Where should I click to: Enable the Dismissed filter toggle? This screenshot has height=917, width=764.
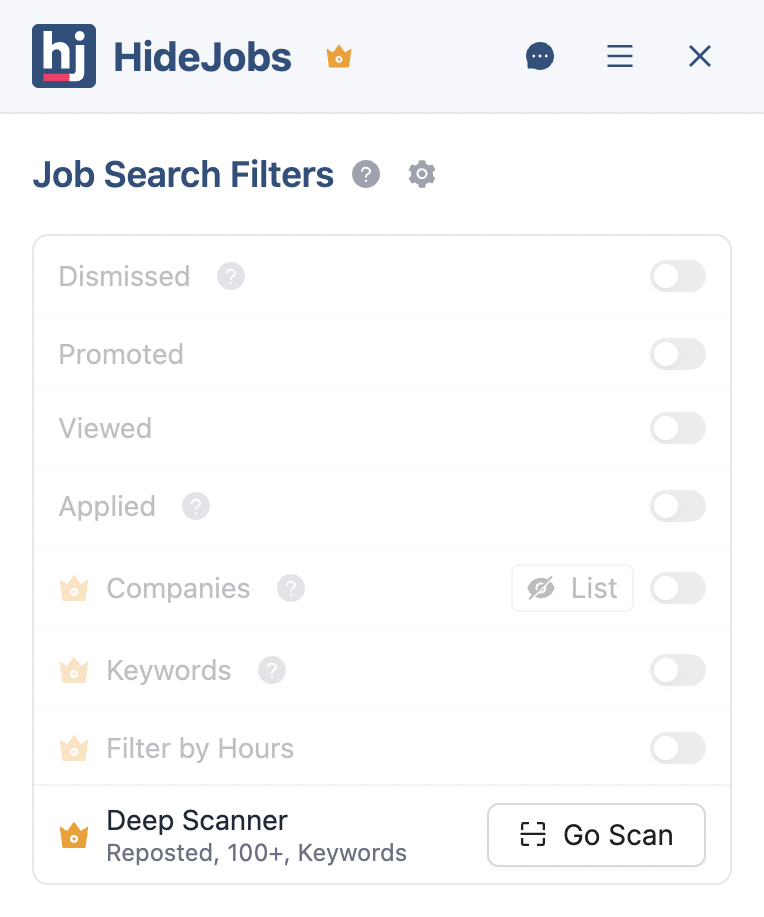tap(678, 276)
